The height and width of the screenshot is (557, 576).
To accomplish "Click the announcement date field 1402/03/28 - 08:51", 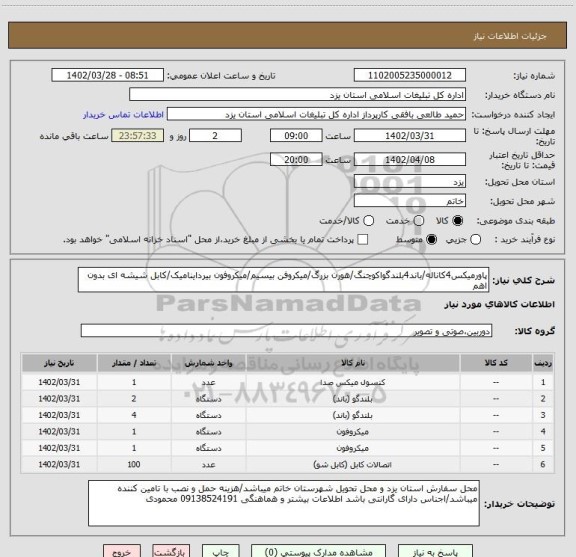I will [x=108, y=75].
